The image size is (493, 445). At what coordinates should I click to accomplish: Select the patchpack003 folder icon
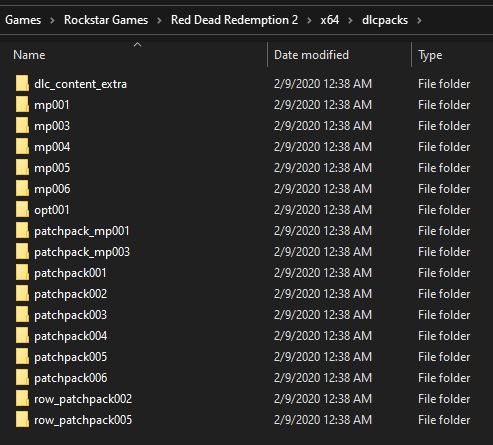22,314
